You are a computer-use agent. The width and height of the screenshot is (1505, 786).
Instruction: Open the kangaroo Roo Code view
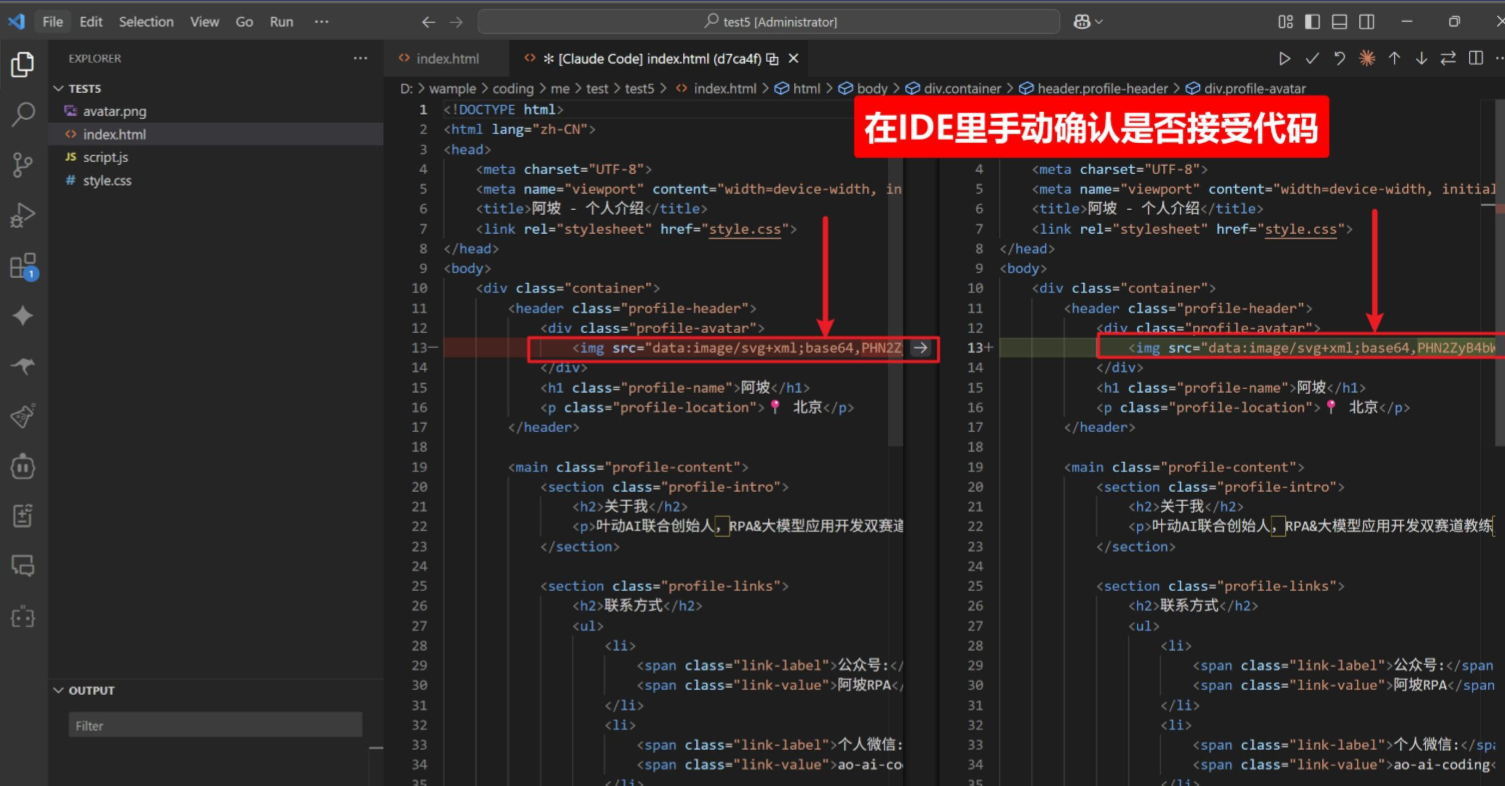22,366
